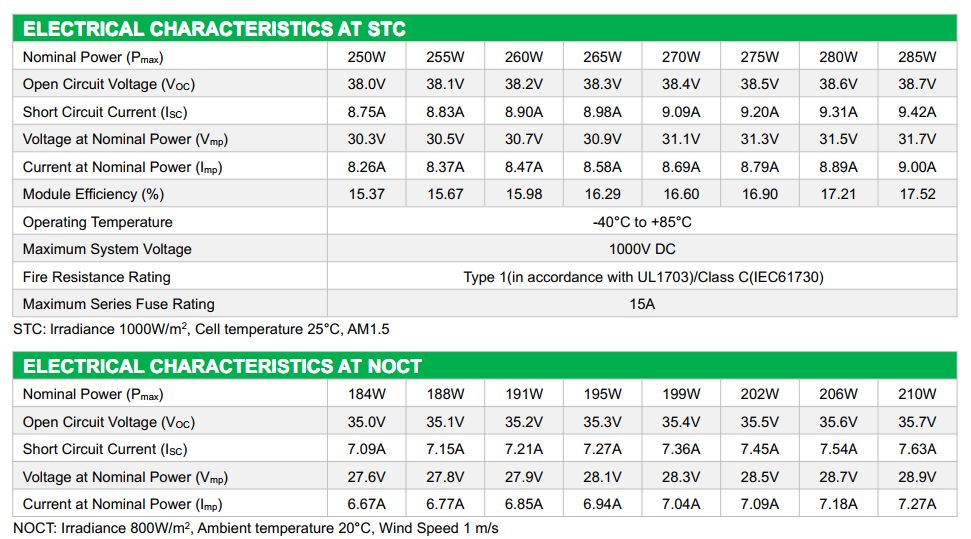This screenshot has width=971, height=539.
Task: Click the "Module Efficiency (%)" row label
Action: tap(93, 194)
